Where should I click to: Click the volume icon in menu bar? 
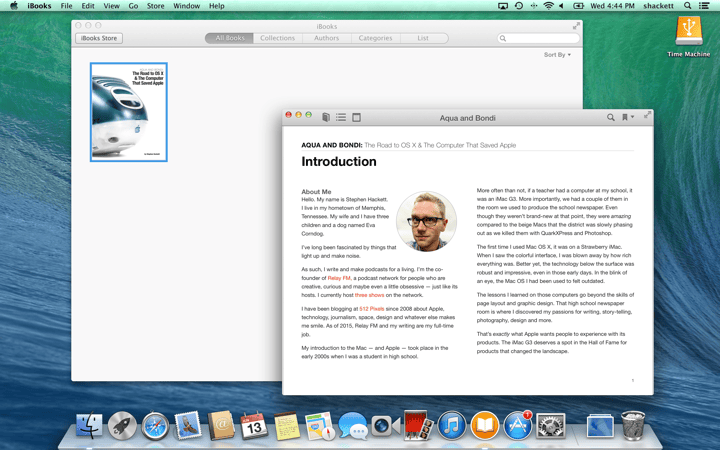(x=561, y=6)
